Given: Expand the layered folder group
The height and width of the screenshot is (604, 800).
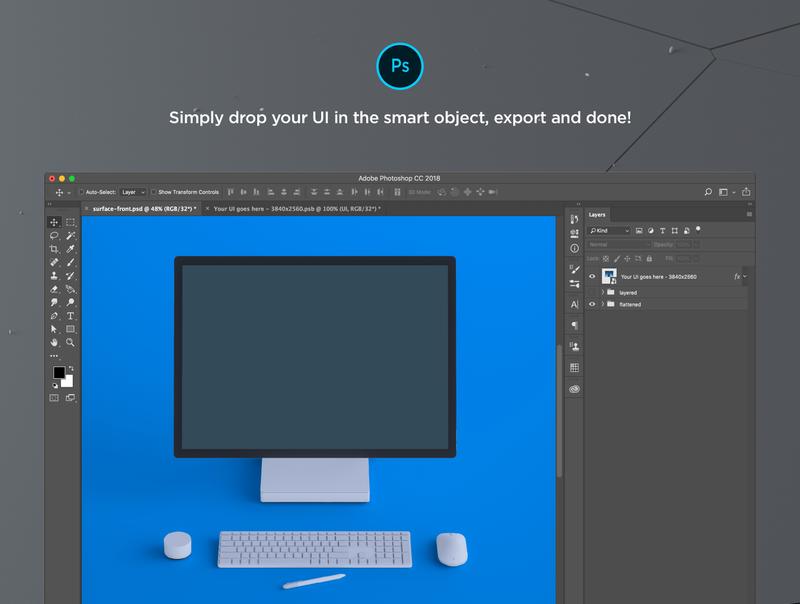Looking at the screenshot, I should click(x=602, y=293).
